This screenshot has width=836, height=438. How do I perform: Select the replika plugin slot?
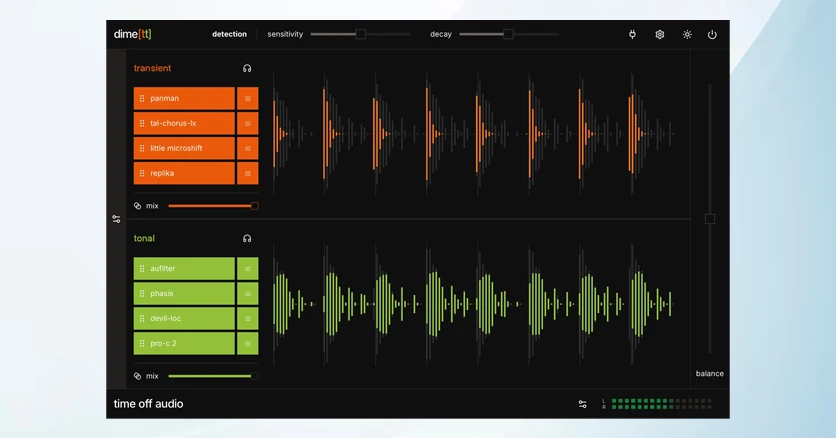coord(184,173)
